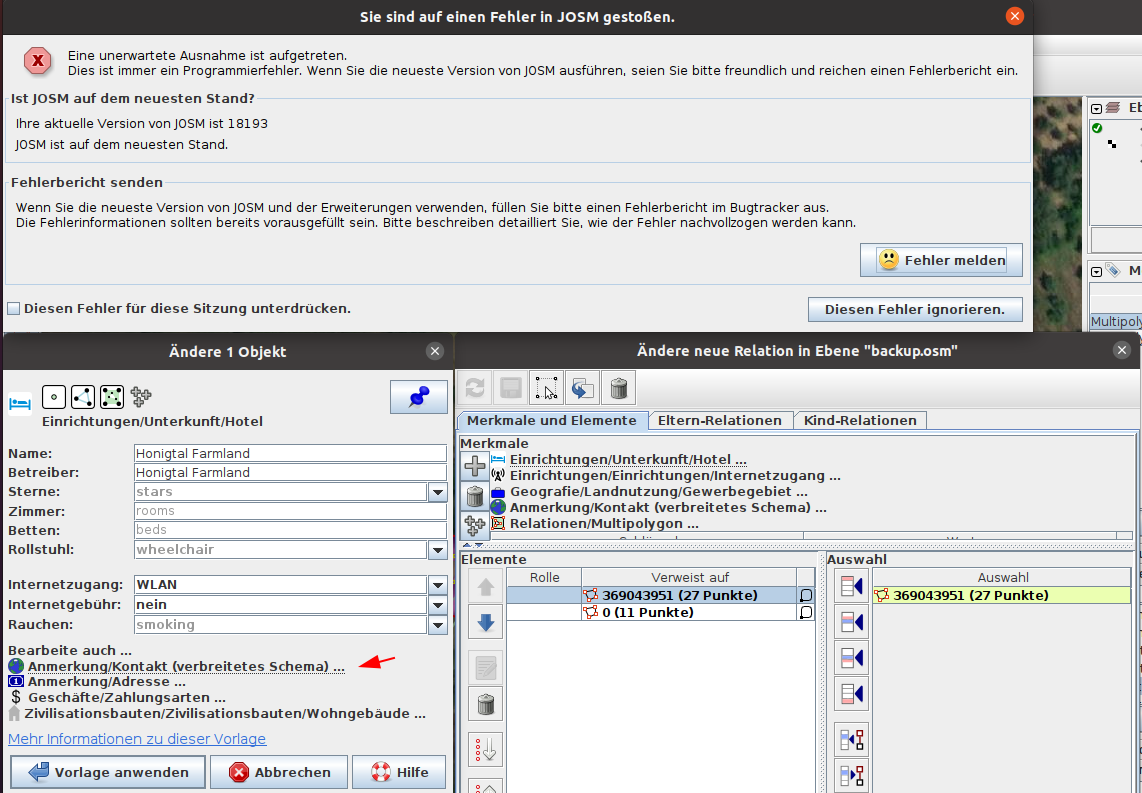Viewport: 1142px width, 793px height.
Task: Click the duplicate relation icon
Action: point(582,388)
